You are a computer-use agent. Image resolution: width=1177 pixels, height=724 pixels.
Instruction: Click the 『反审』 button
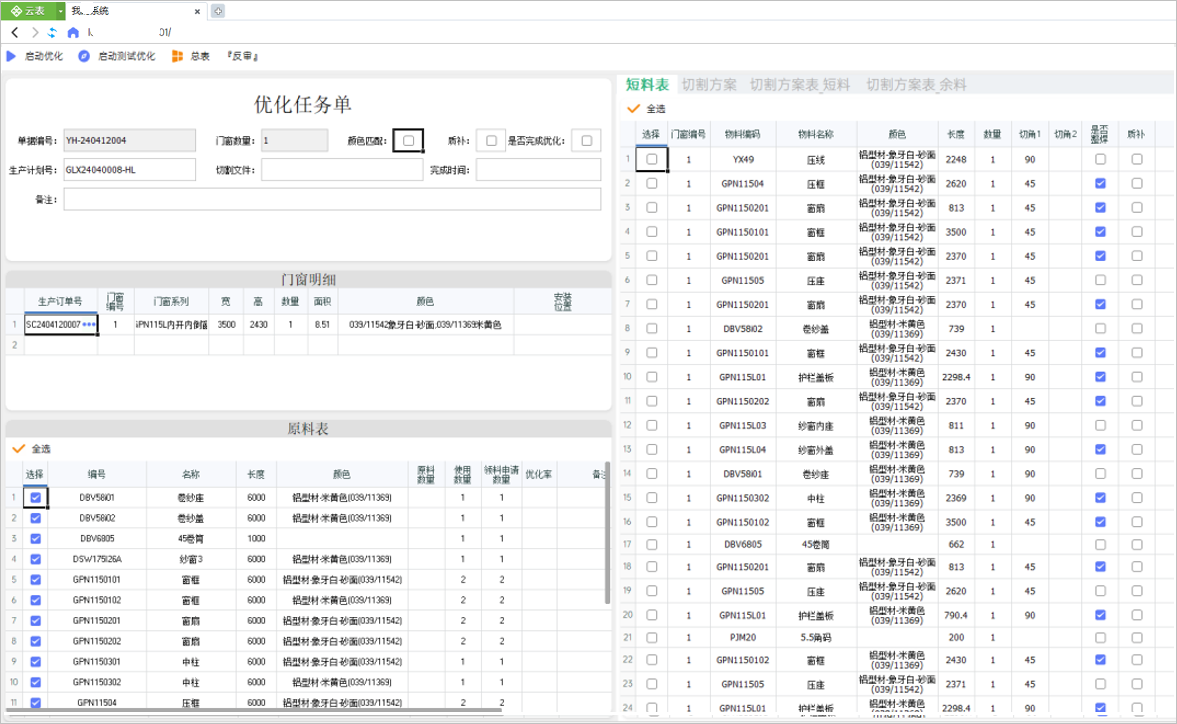[x=242, y=56]
